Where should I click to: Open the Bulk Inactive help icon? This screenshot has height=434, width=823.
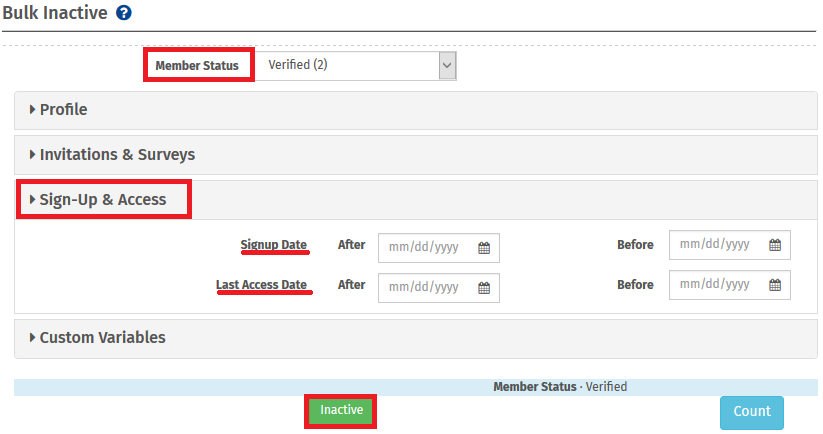pyautogui.click(x=124, y=13)
